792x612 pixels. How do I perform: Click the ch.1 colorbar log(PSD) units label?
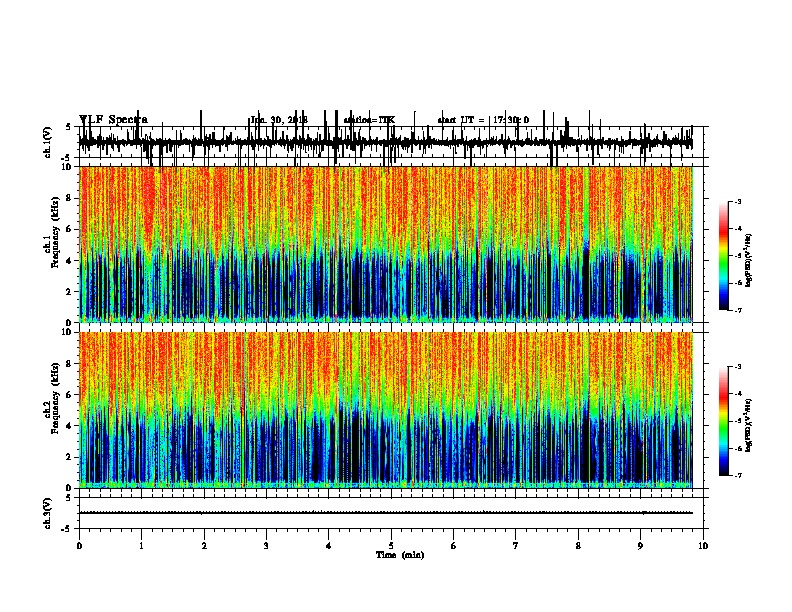click(x=749, y=261)
